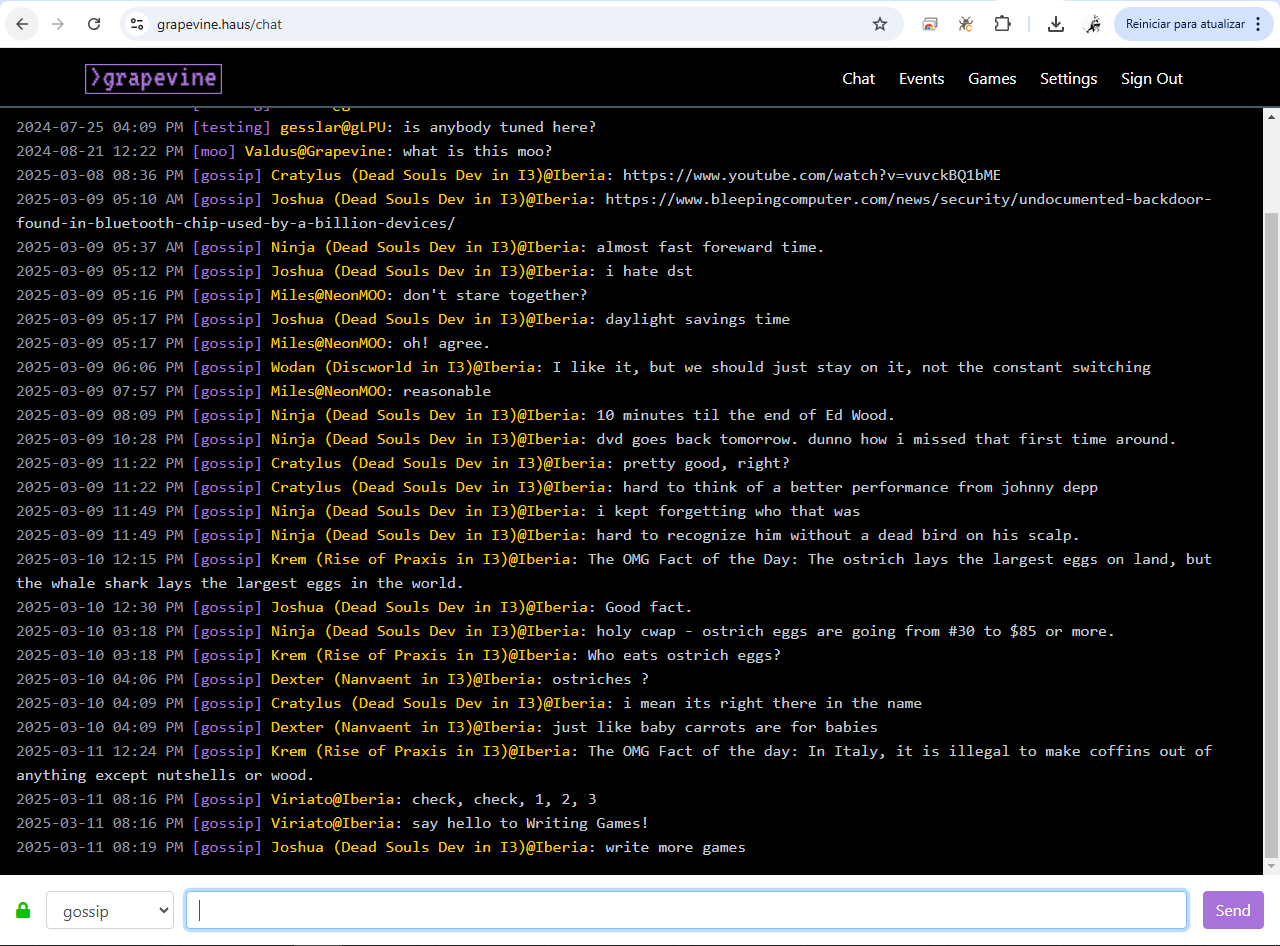Screen dimensions: 1280x946
Task: Bookmark the page with the star icon
Action: coord(880,24)
